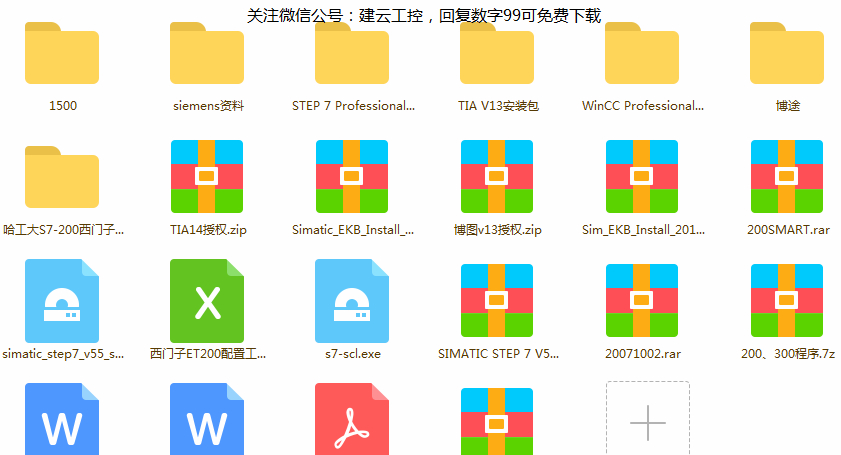
Task: Click the label 哈工大S7-200西门子...
Action: pyautogui.click(x=63, y=230)
